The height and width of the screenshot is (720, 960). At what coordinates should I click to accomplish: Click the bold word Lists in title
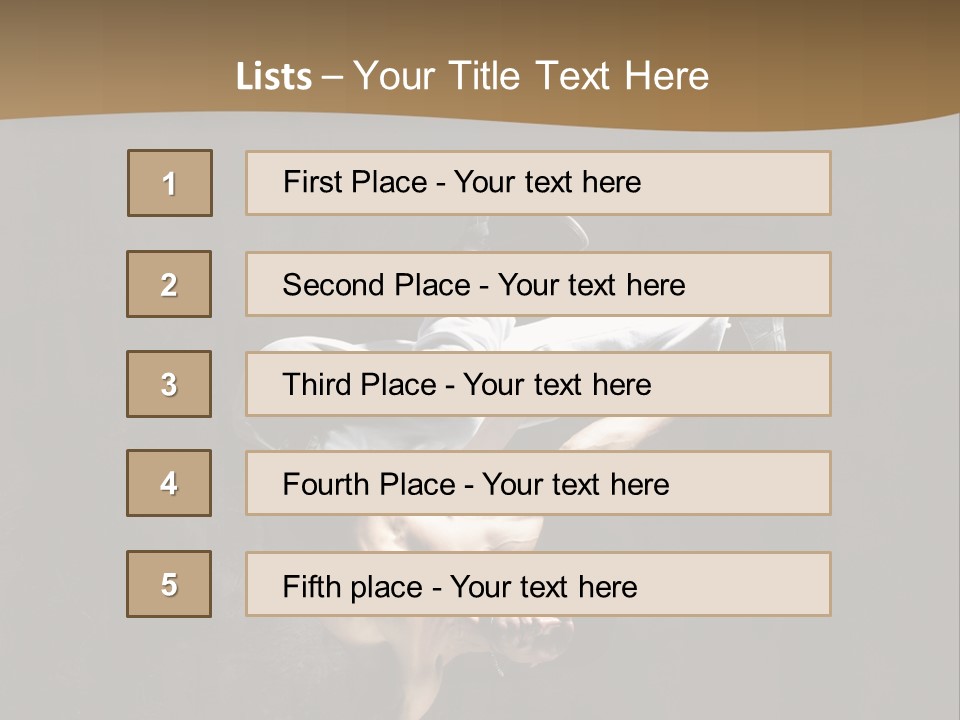click(x=274, y=76)
